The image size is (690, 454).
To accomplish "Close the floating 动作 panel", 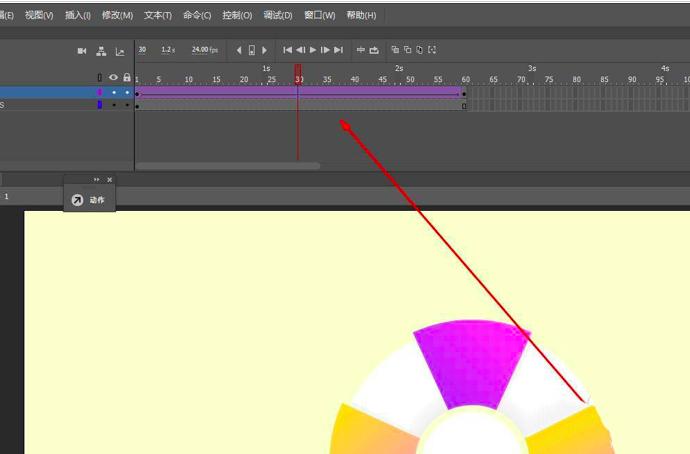I will [x=110, y=179].
